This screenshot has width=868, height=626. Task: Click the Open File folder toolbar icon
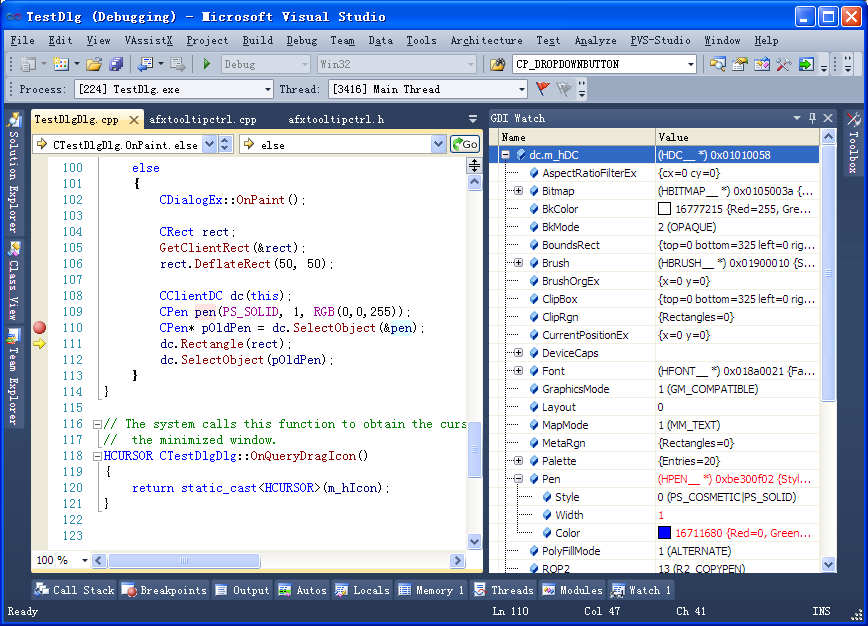pos(94,64)
